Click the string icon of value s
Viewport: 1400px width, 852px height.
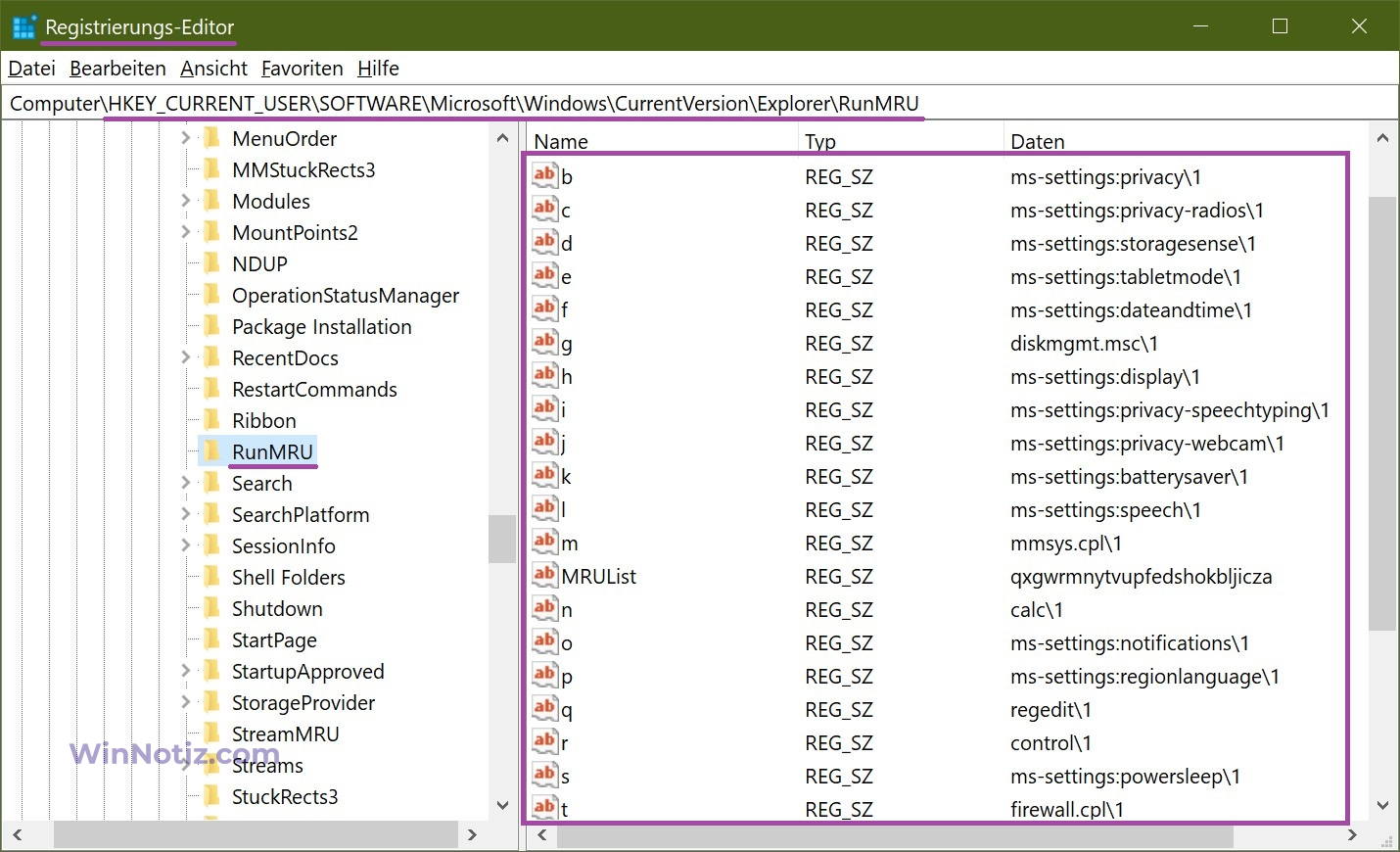(545, 775)
